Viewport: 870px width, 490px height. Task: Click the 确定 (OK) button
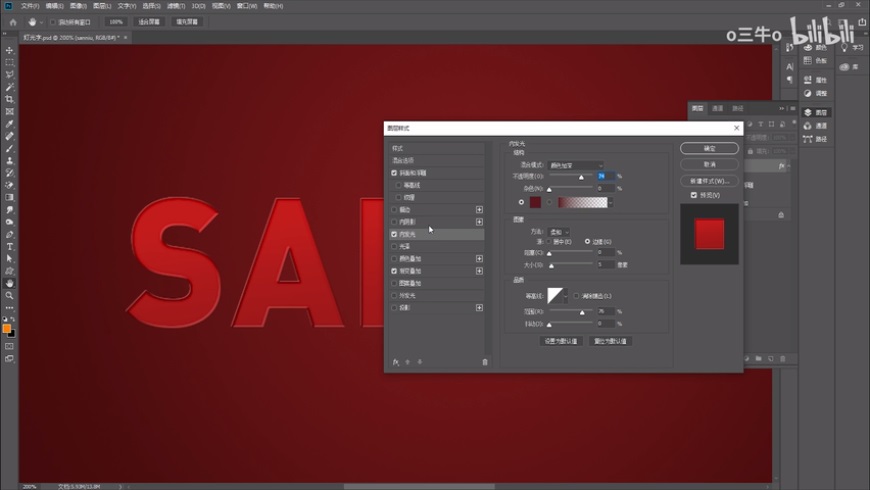click(x=708, y=148)
